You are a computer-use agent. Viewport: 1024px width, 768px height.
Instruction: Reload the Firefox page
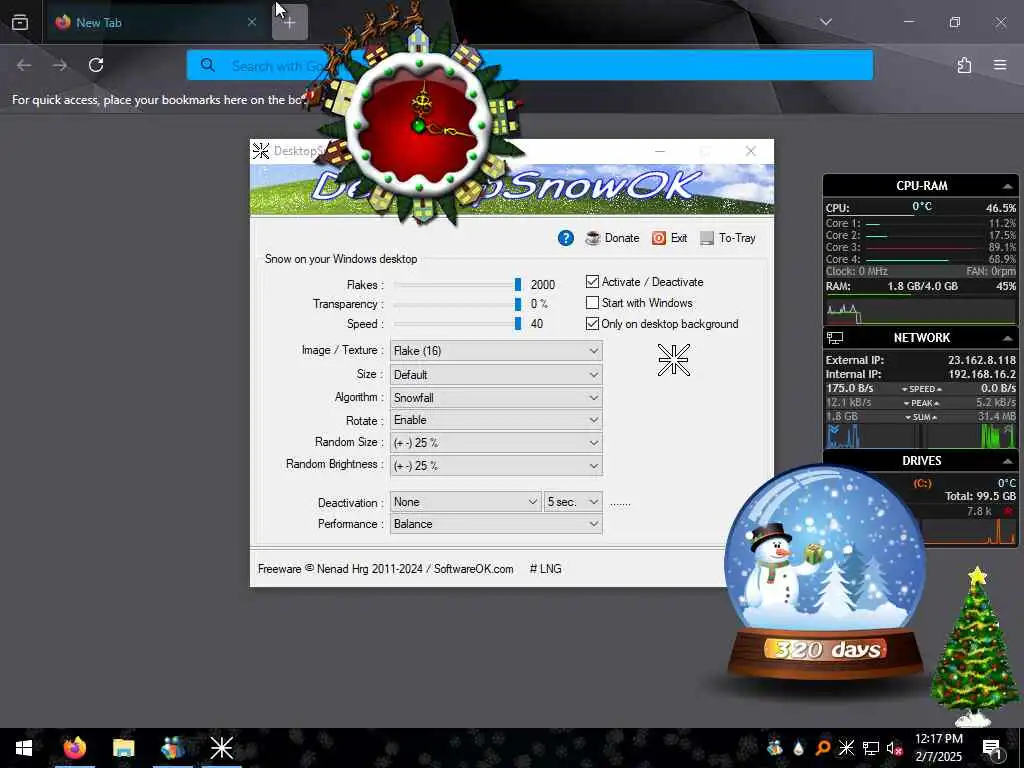point(96,65)
